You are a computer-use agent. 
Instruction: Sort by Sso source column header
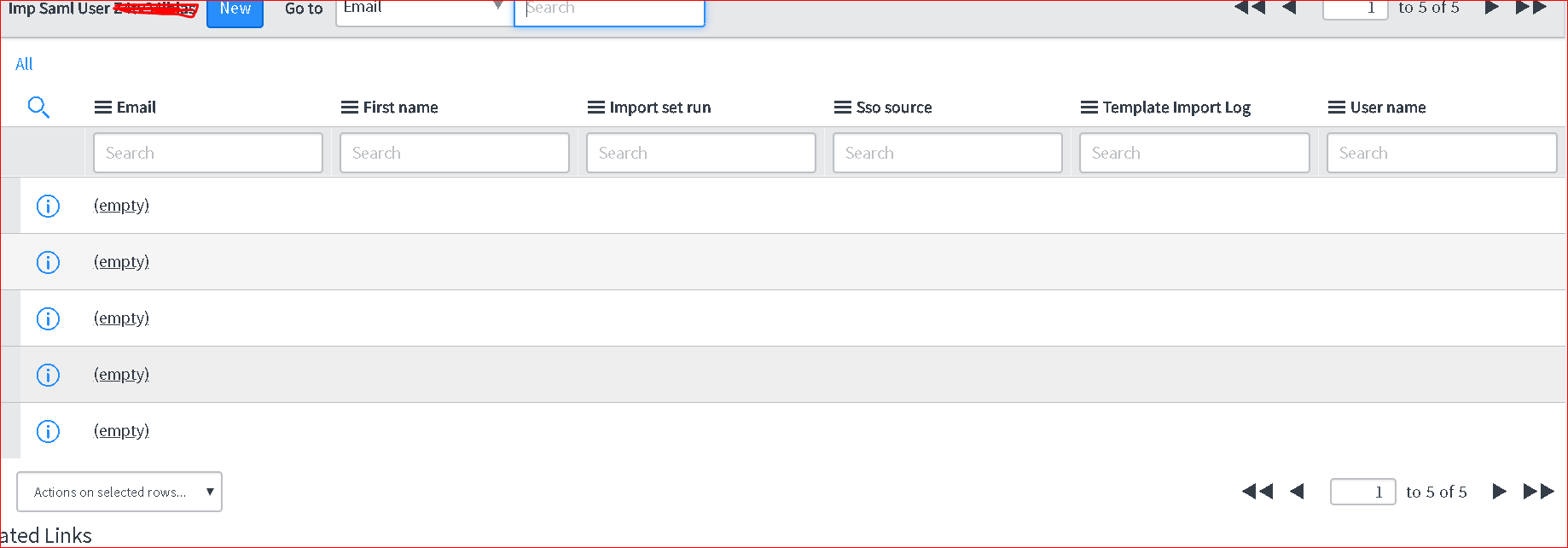click(894, 108)
